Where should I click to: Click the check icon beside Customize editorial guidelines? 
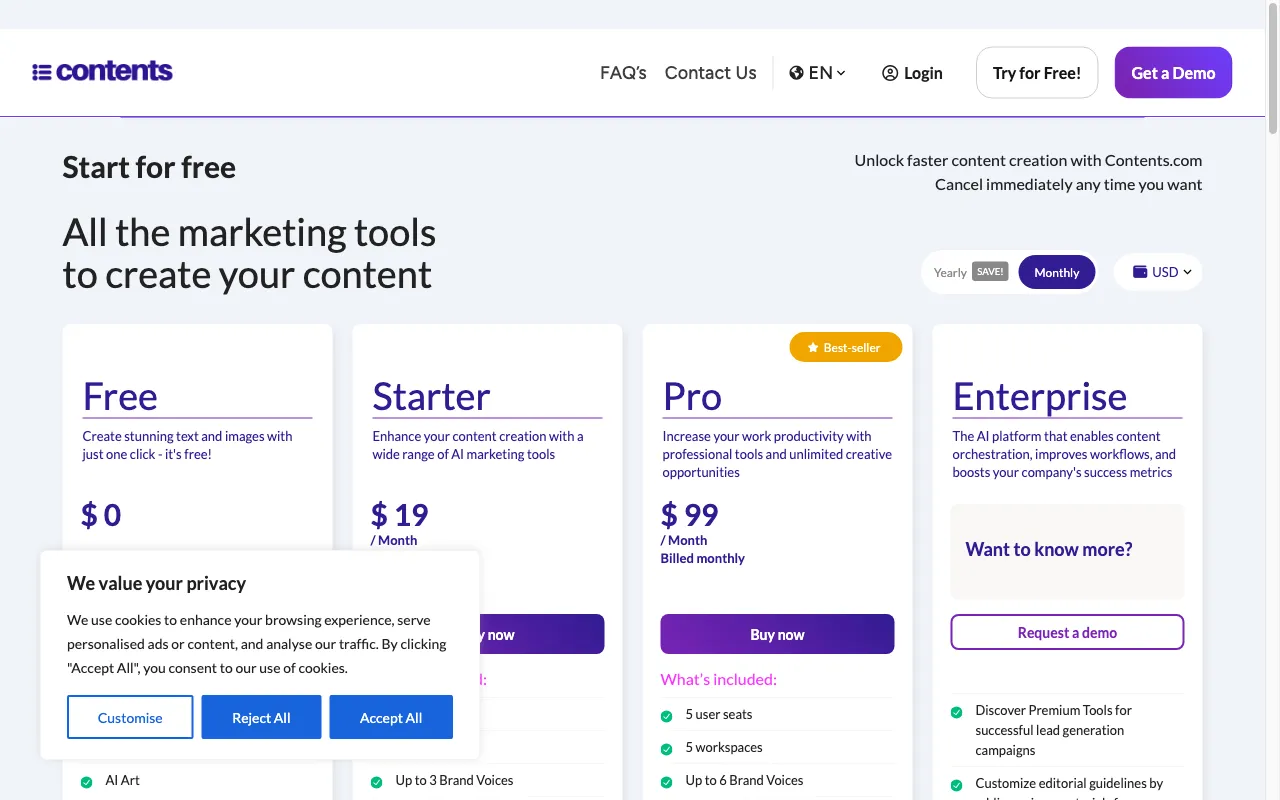[x=956, y=785]
